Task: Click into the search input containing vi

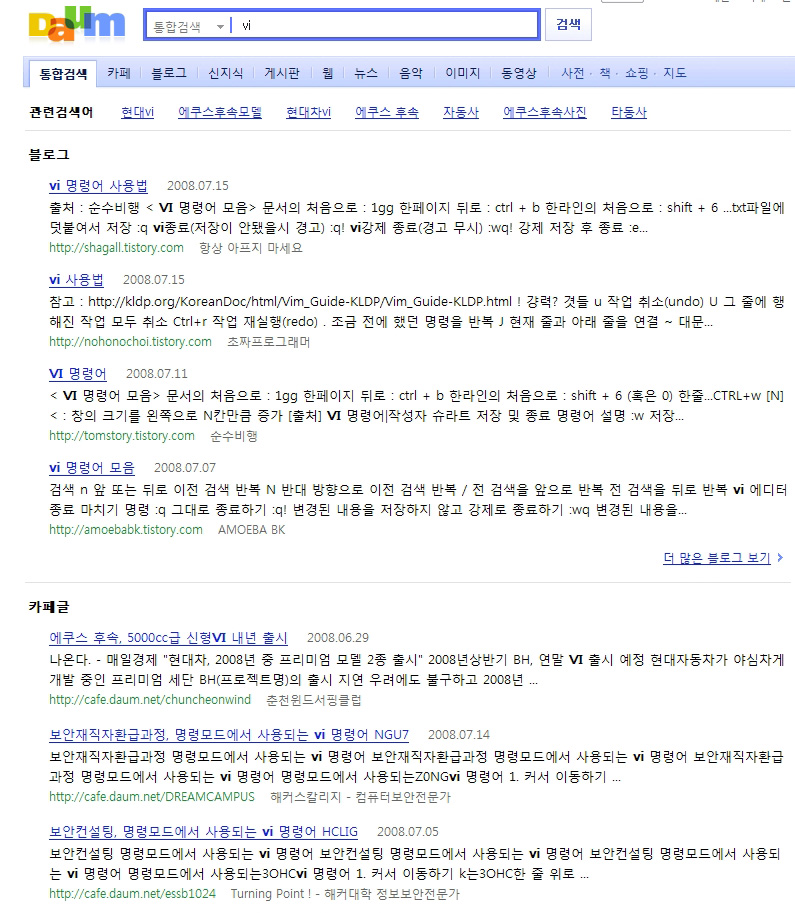Action: coord(384,26)
